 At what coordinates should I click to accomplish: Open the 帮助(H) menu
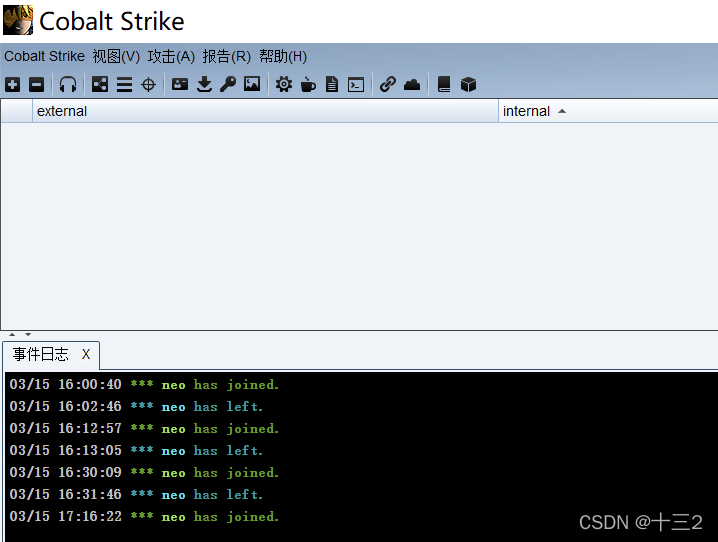pos(283,56)
